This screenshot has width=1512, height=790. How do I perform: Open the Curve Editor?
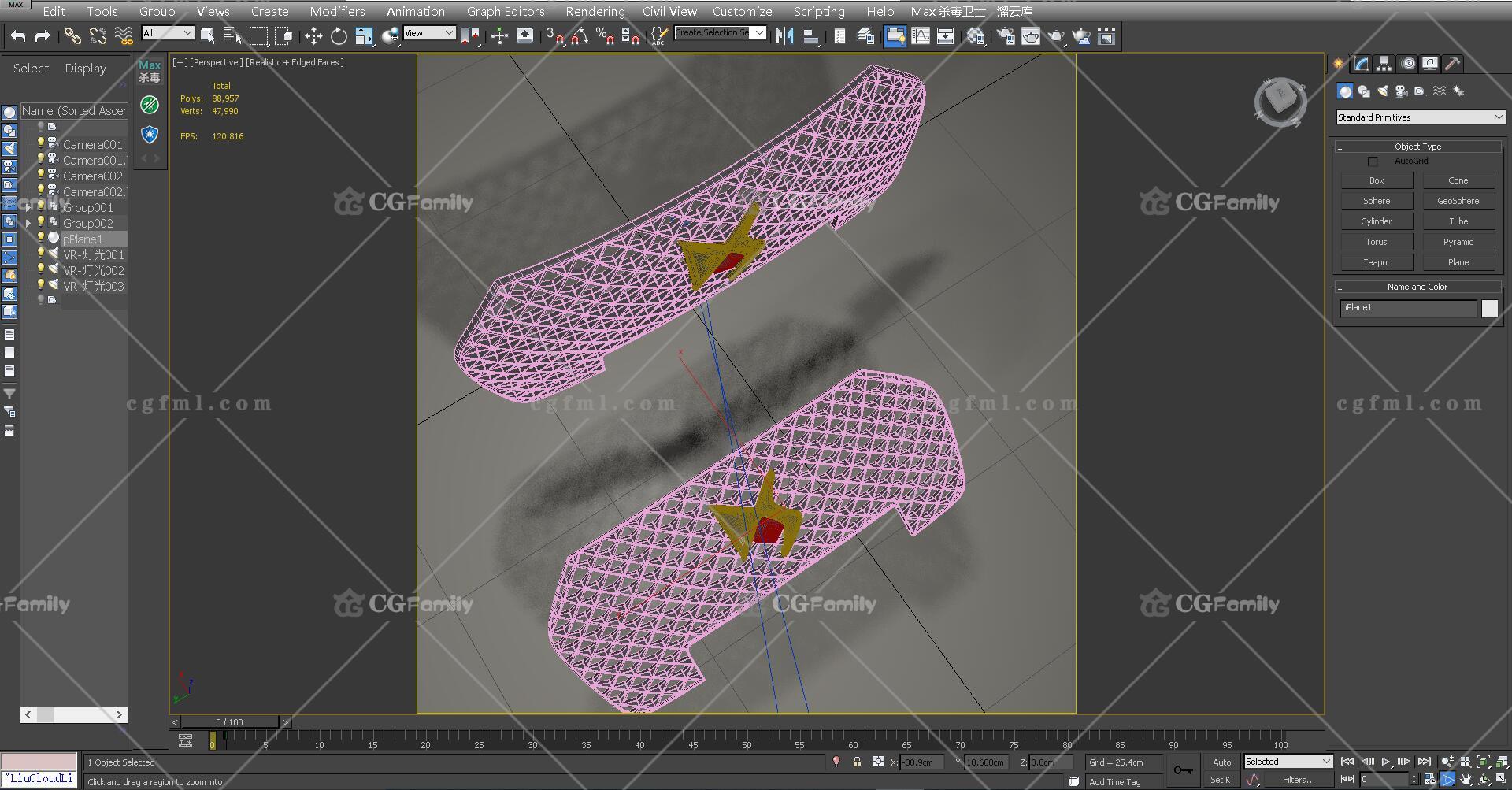(920, 36)
